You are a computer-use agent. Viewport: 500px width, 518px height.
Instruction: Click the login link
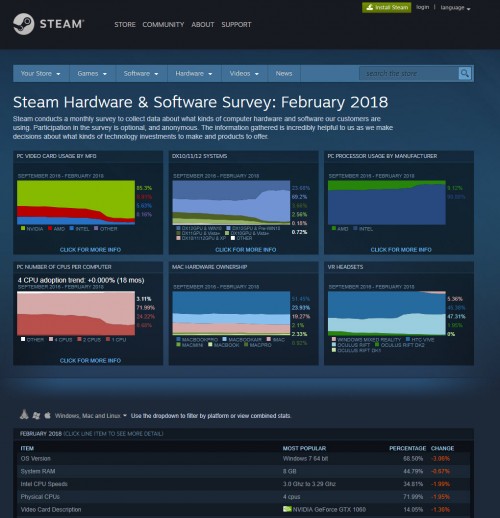pyautogui.click(x=422, y=7)
